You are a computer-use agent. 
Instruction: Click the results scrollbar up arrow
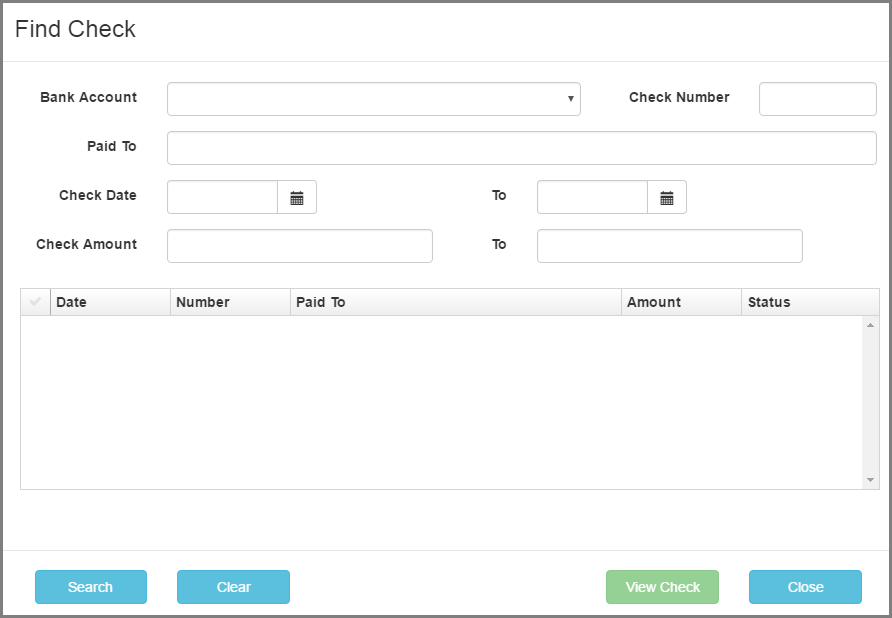coord(870,325)
